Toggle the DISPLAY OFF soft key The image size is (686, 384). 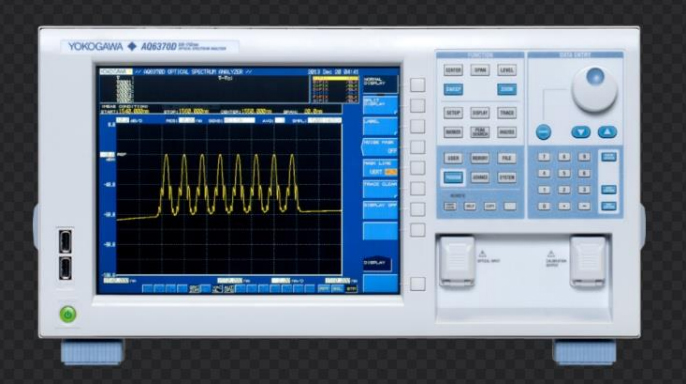[380, 210]
